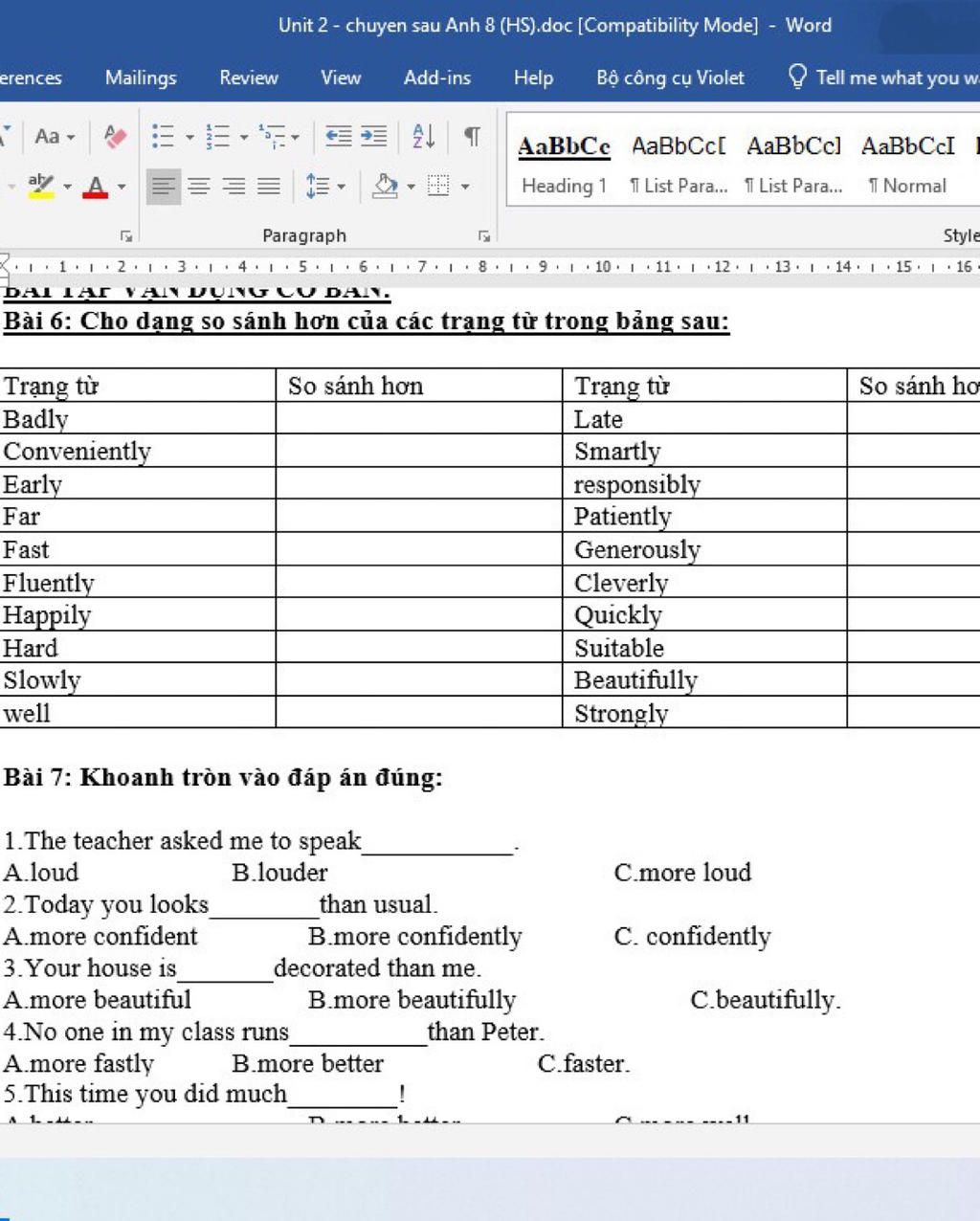Viewport: 980px width, 1221px height.
Task: Click answer 'C.beautifully.'
Action: (766, 1000)
